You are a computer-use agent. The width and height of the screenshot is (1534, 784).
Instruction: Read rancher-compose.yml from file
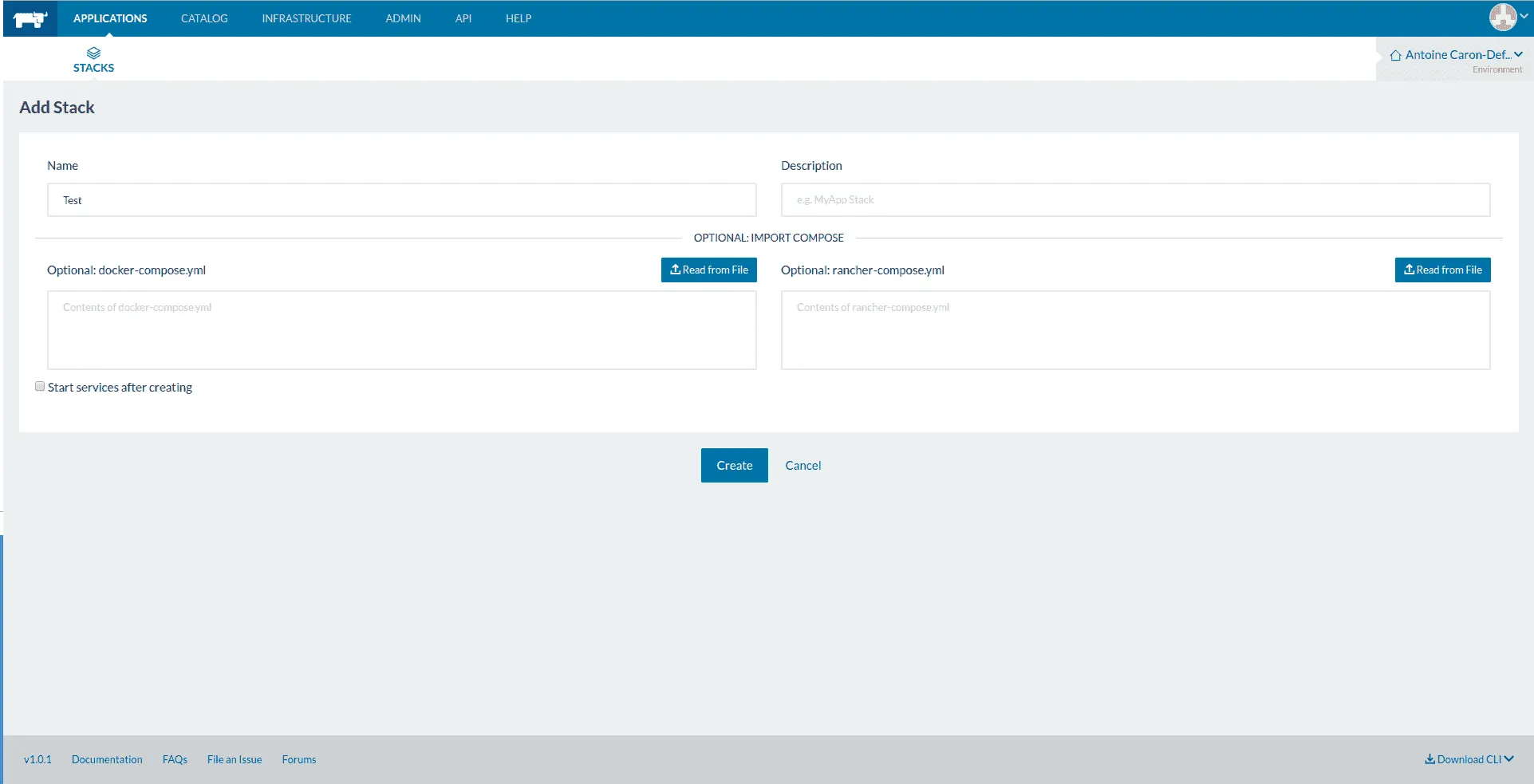tap(1442, 270)
